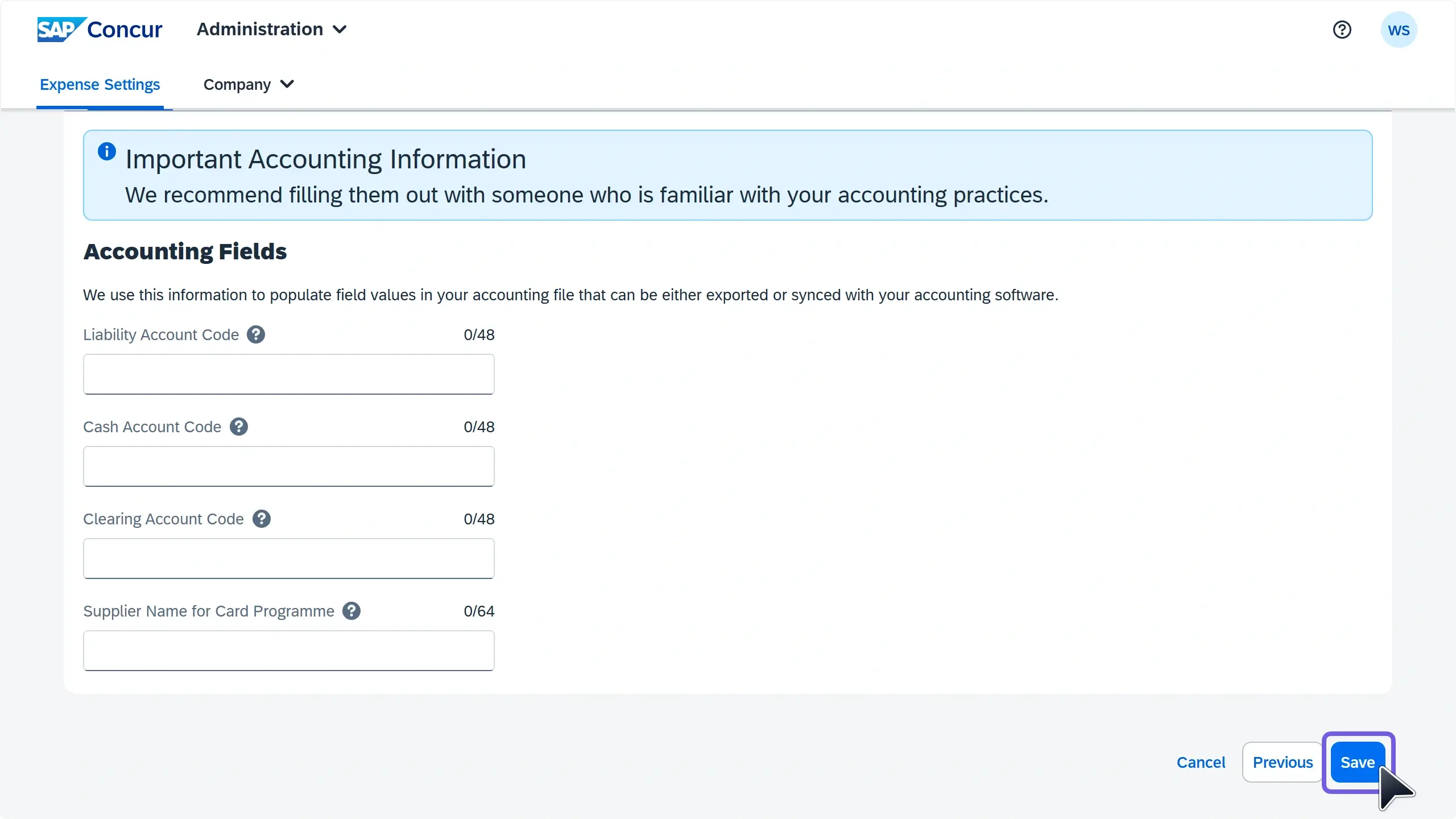Image resolution: width=1456 pixels, height=819 pixels.
Task: Focus the Liability Account Code field
Action: pos(289,374)
